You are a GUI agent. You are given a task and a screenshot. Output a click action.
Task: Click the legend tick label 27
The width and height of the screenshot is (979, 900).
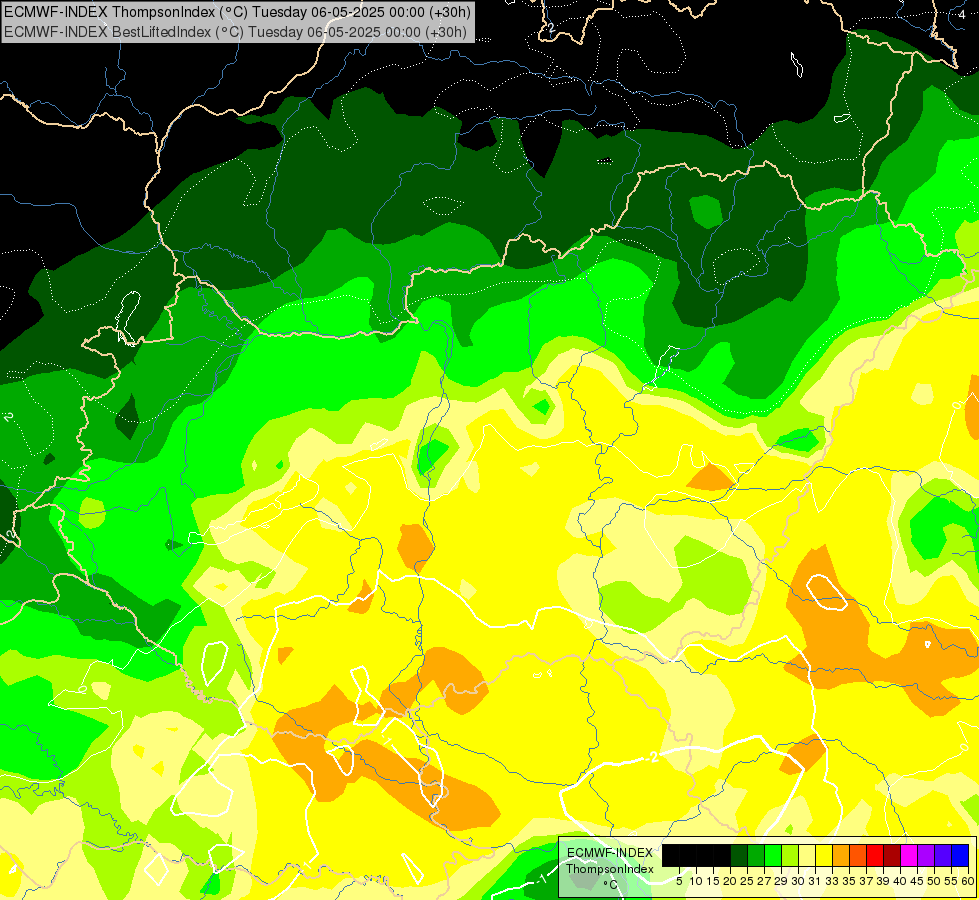pyautogui.click(x=764, y=881)
